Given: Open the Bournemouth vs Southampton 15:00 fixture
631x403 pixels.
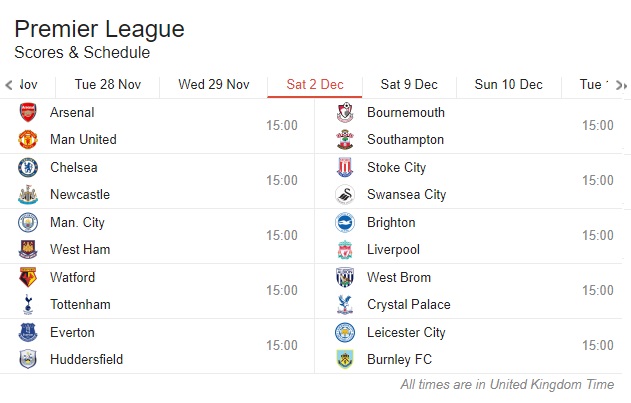Looking at the screenshot, I should click(469, 126).
